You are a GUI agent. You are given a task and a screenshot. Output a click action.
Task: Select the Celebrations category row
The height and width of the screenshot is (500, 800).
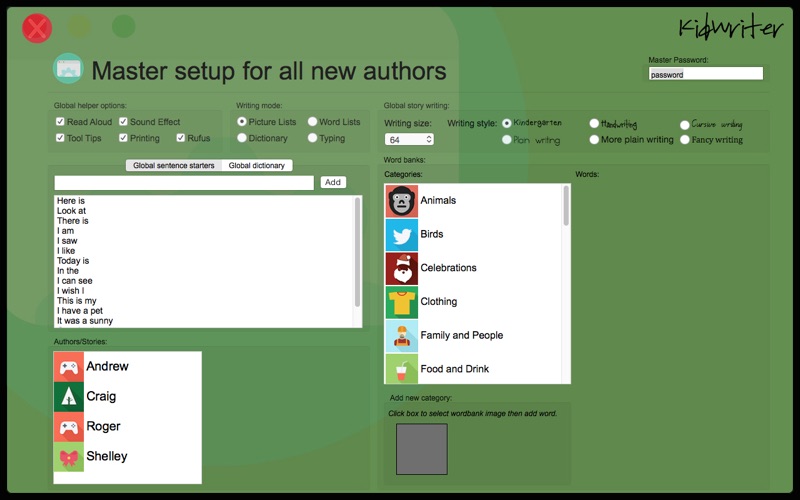pos(473,268)
